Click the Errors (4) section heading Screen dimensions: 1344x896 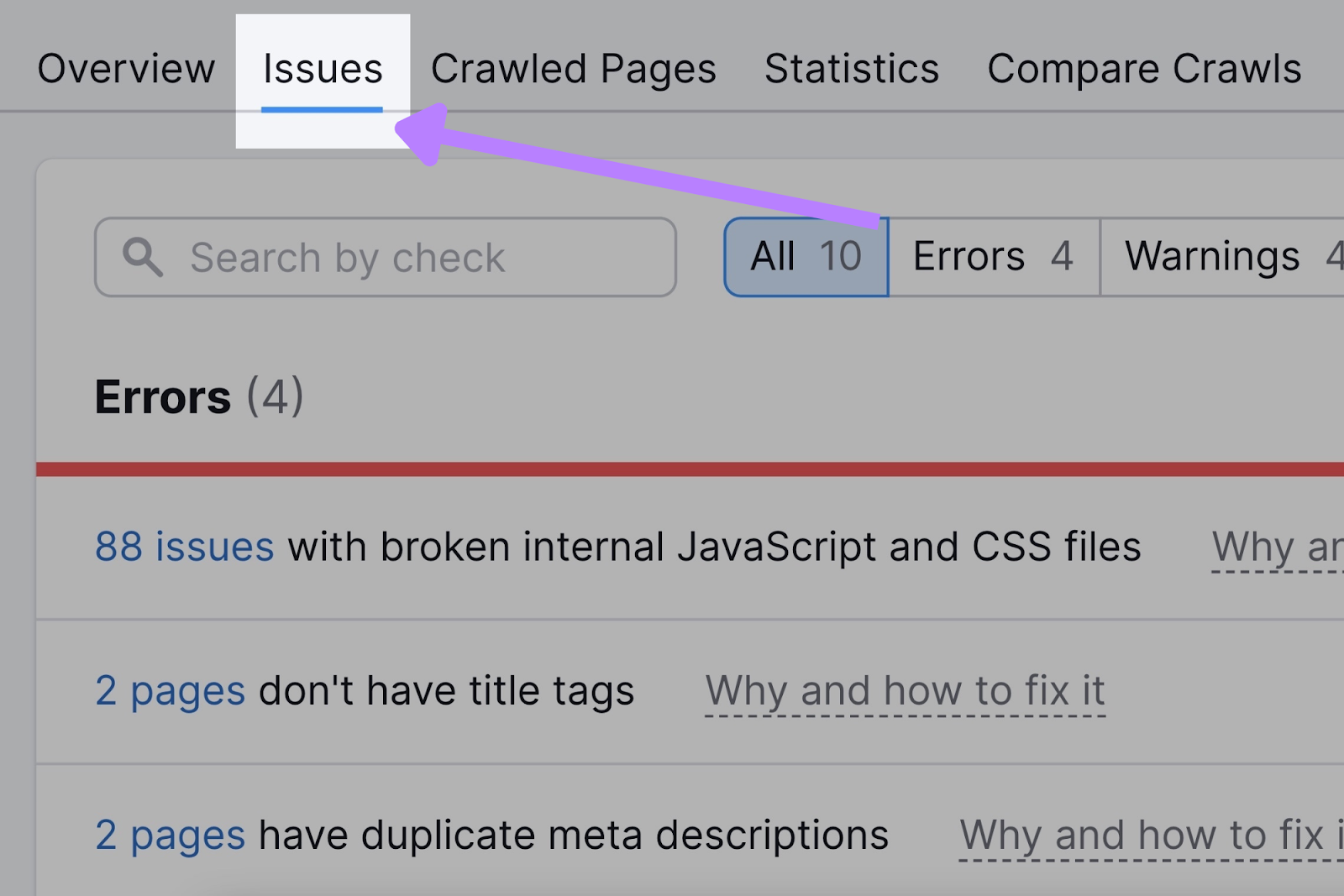coord(198,396)
